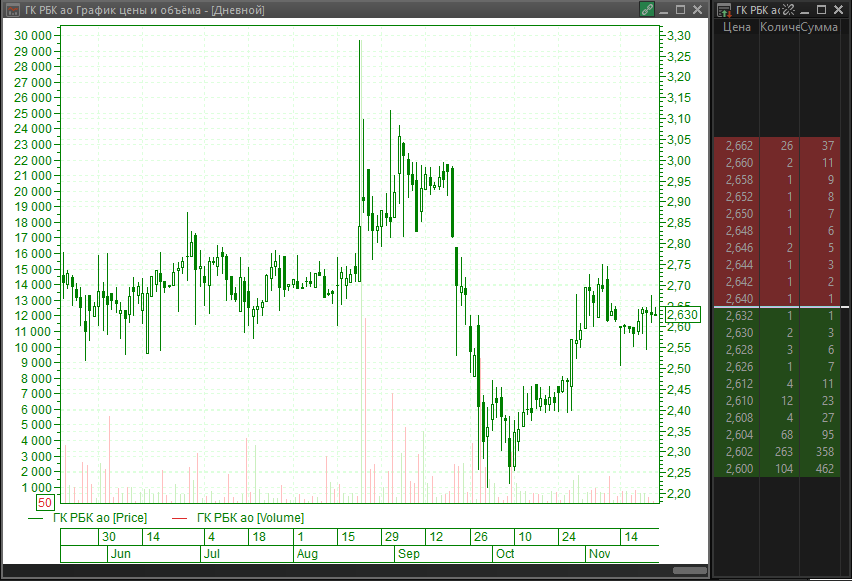Click the current price label 2,630 on axis
852x581 pixels.
coord(682,315)
